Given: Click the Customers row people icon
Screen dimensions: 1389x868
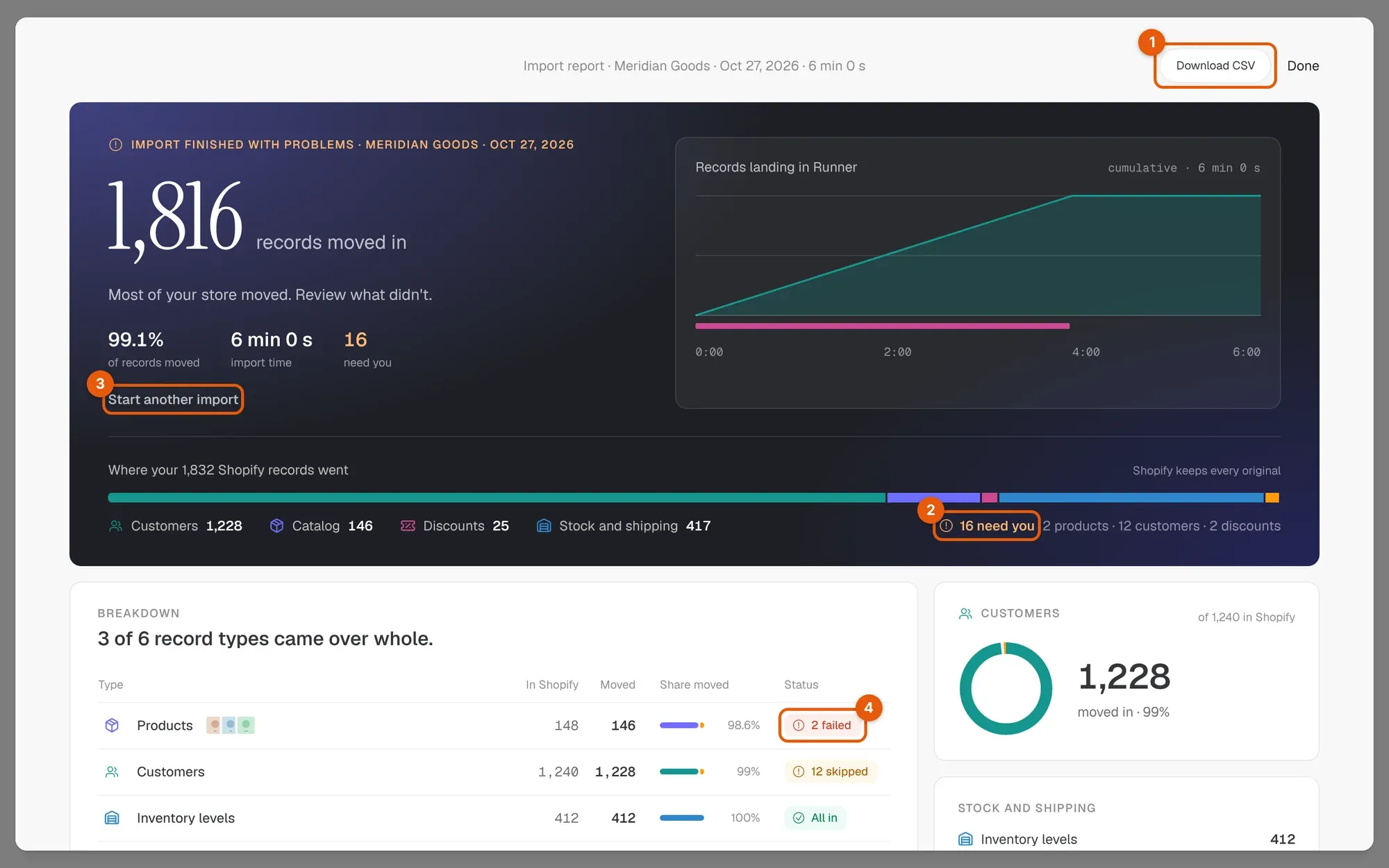Looking at the screenshot, I should (112, 771).
